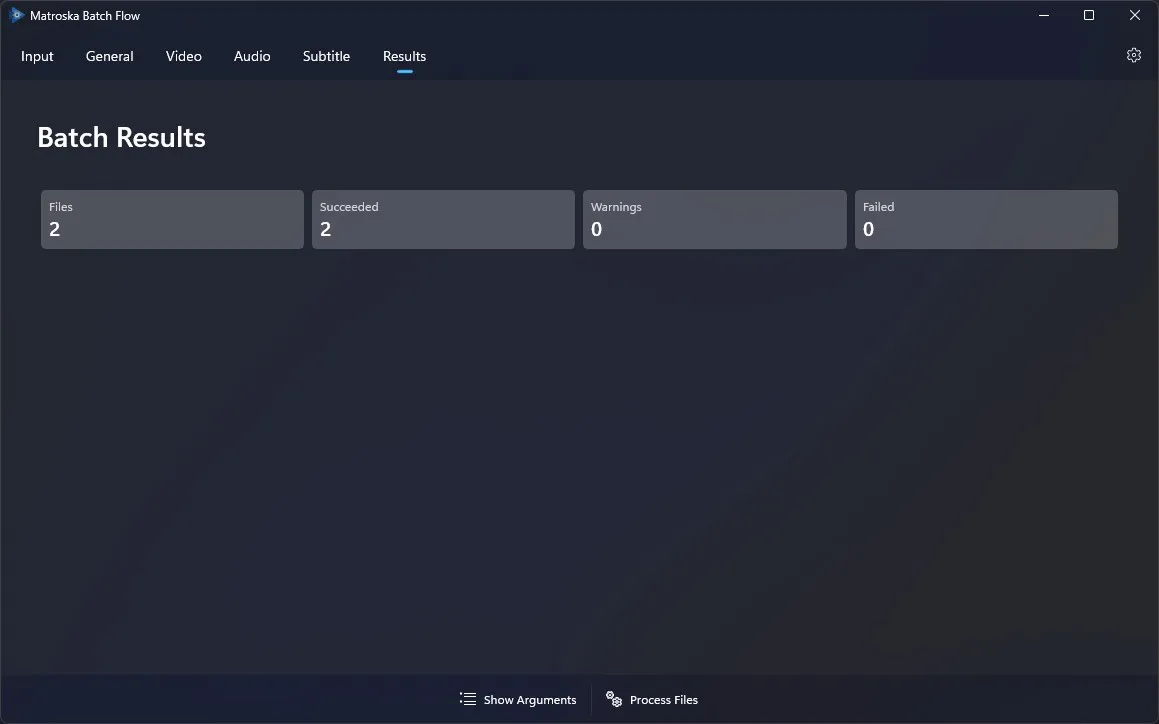Click the Process Files button
This screenshot has width=1159, height=724.
[651, 699]
